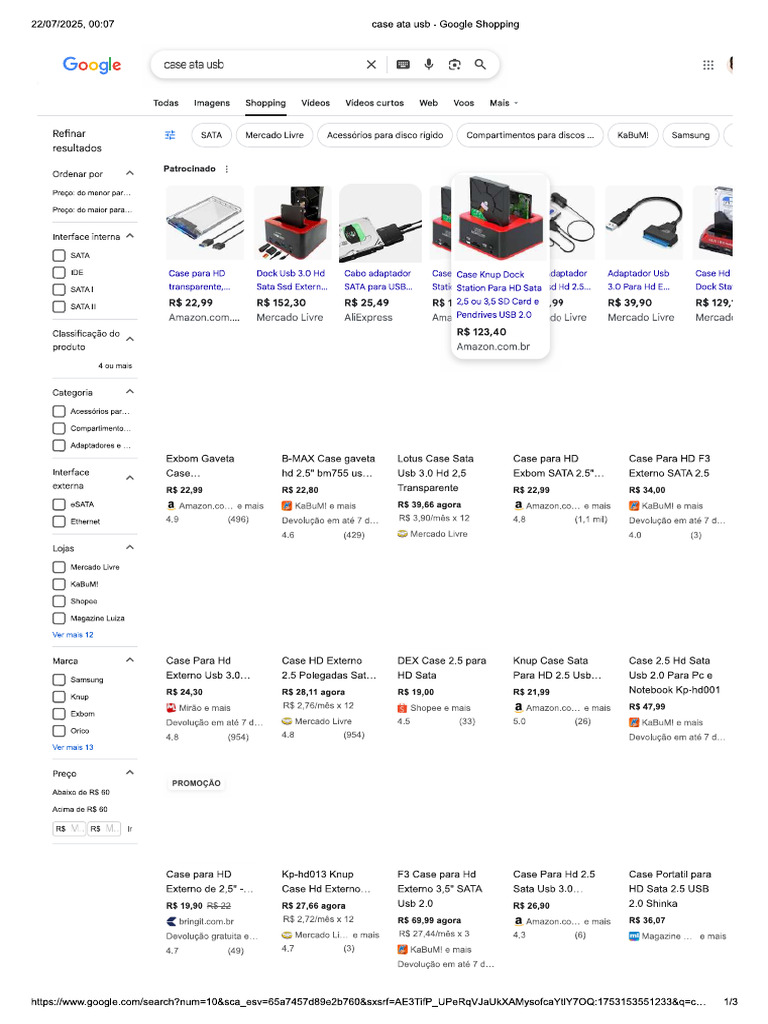Screen dimensions: 768x1024
Task: Click the Amazon store icon under Exbom Gaveta Case
Action: [171, 505]
